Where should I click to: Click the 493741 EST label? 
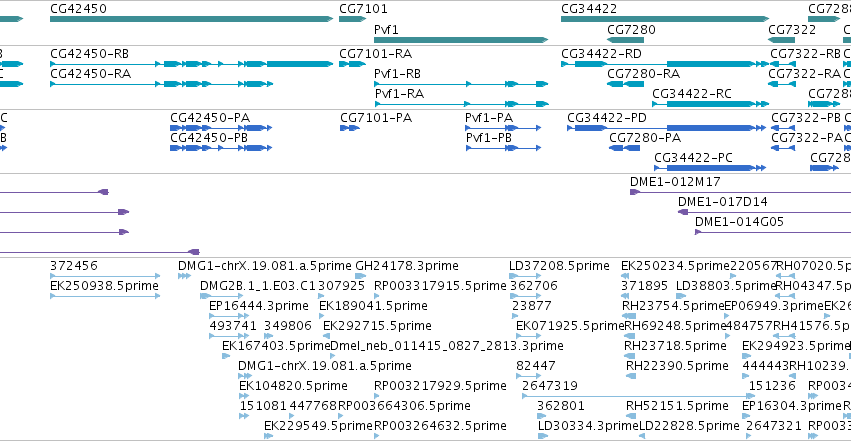click(x=233, y=325)
